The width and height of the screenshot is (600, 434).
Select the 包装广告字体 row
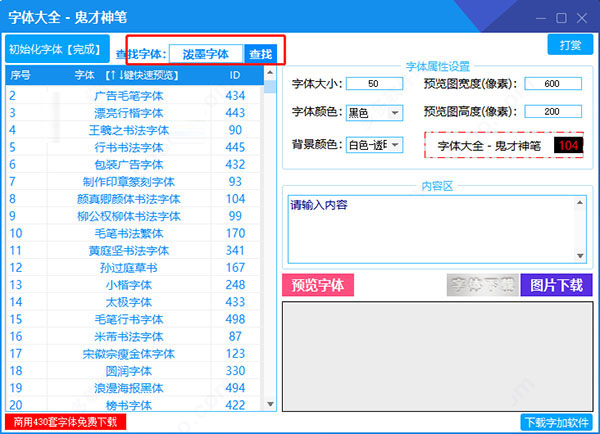(134, 165)
